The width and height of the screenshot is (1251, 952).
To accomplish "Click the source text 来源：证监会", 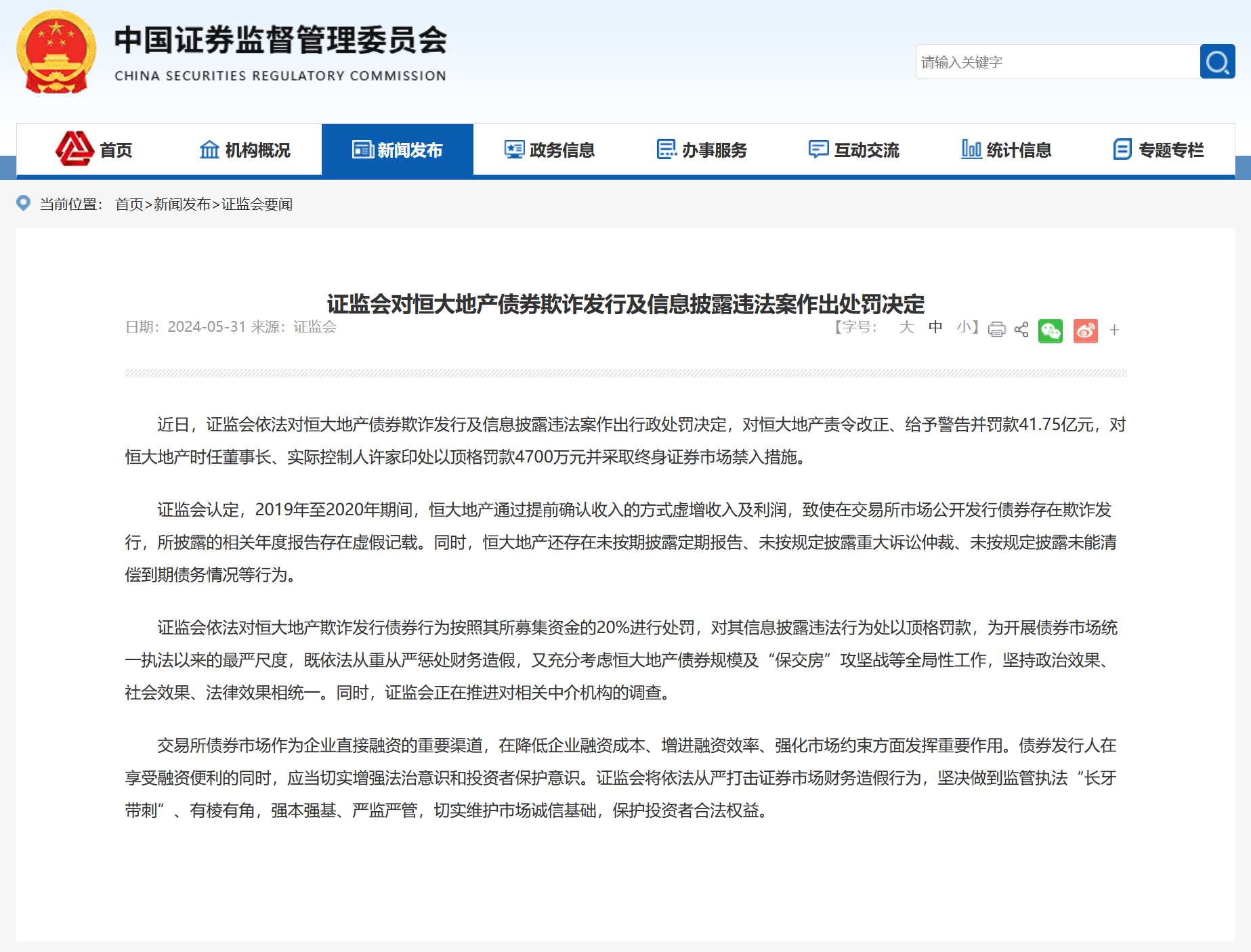I will [x=294, y=326].
